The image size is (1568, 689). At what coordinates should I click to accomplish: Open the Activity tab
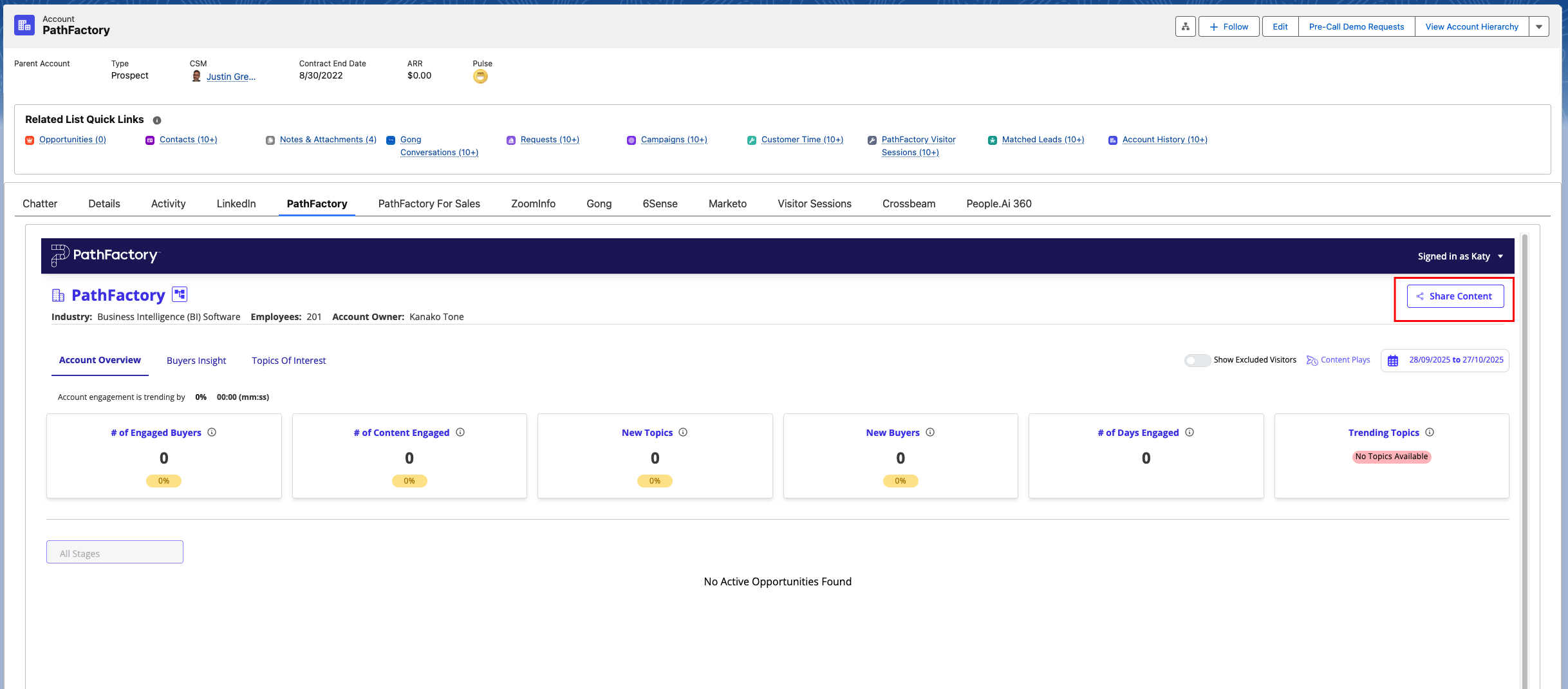click(x=169, y=204)
